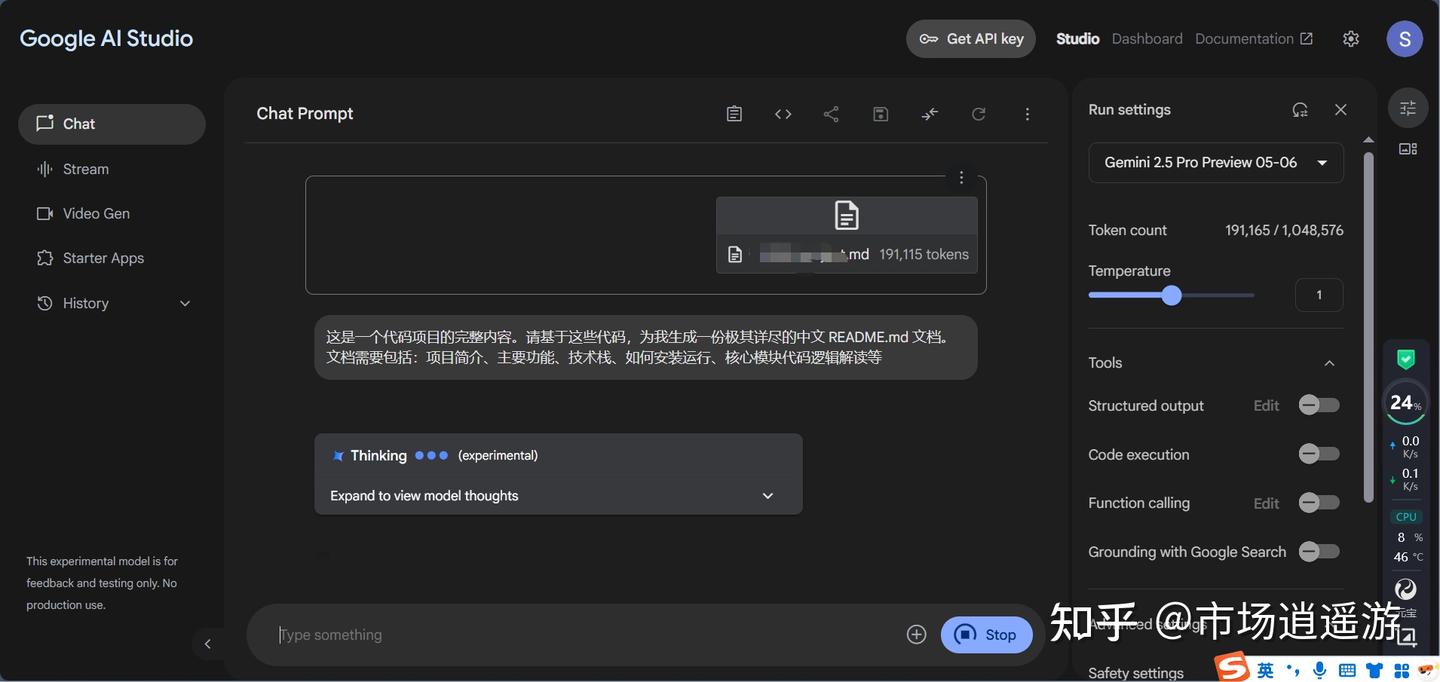Turn on Code execution
This screenshot has height=682, width=1440.
1318,454
